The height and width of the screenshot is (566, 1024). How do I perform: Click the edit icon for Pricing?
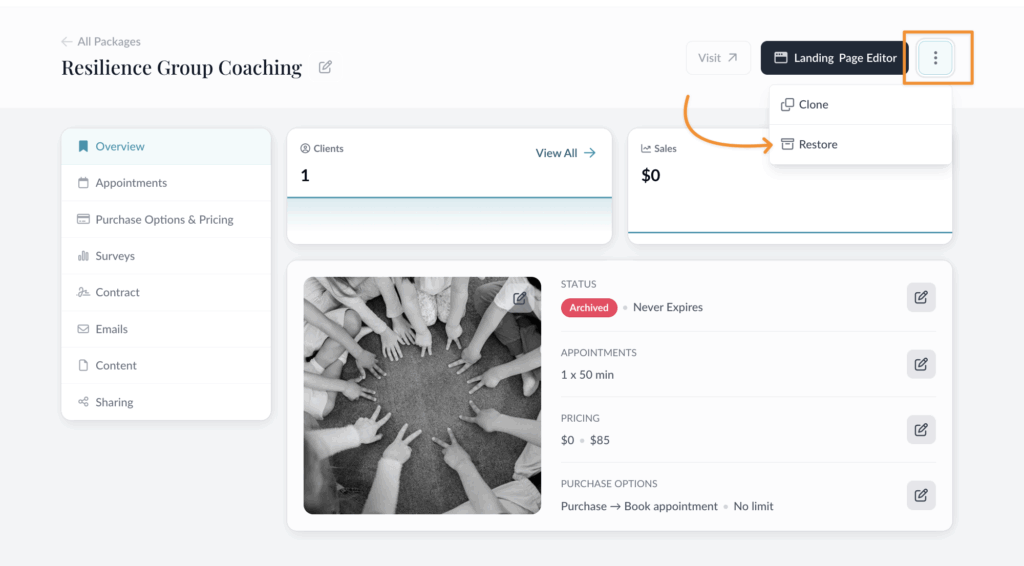click(921, 430)
